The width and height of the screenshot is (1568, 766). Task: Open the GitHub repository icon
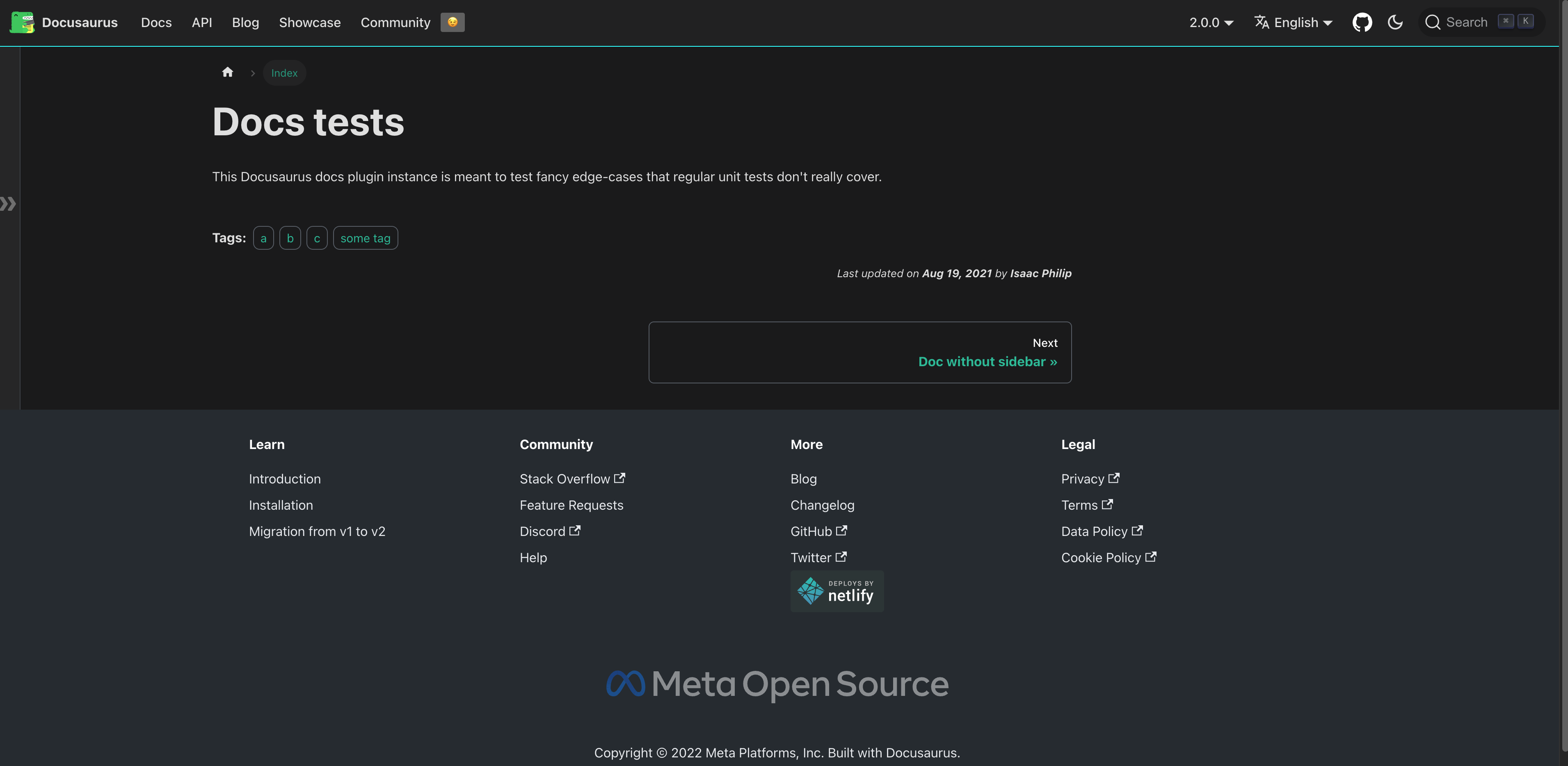pyautogui.click(x=1362, y=23)
